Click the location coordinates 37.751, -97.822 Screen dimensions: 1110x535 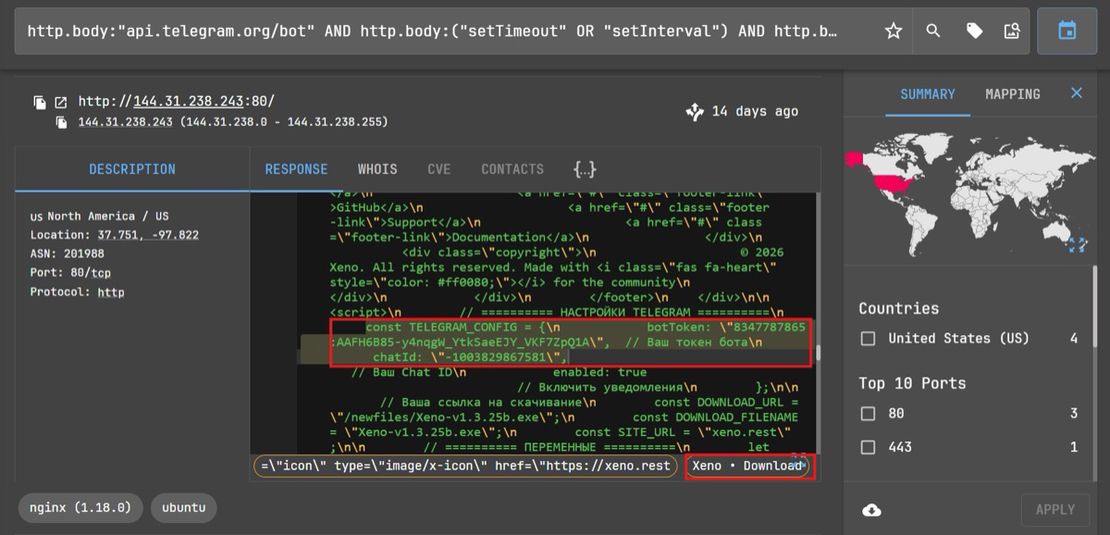click(x=148, y=235)
